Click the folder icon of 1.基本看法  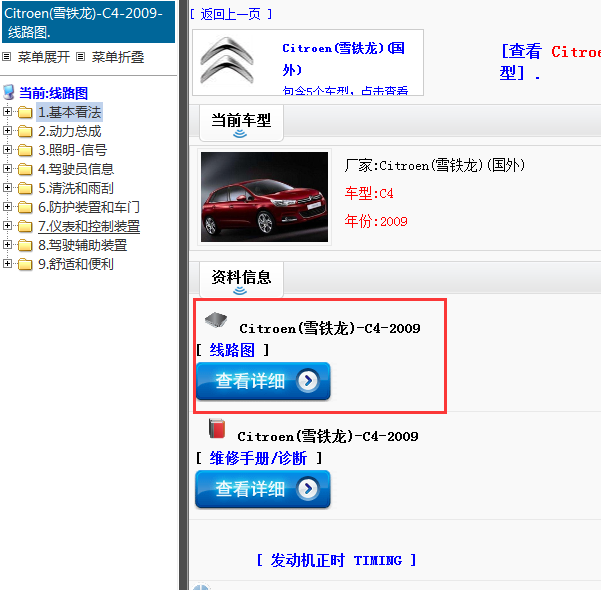pyautogui.click(x=25, y=112)
